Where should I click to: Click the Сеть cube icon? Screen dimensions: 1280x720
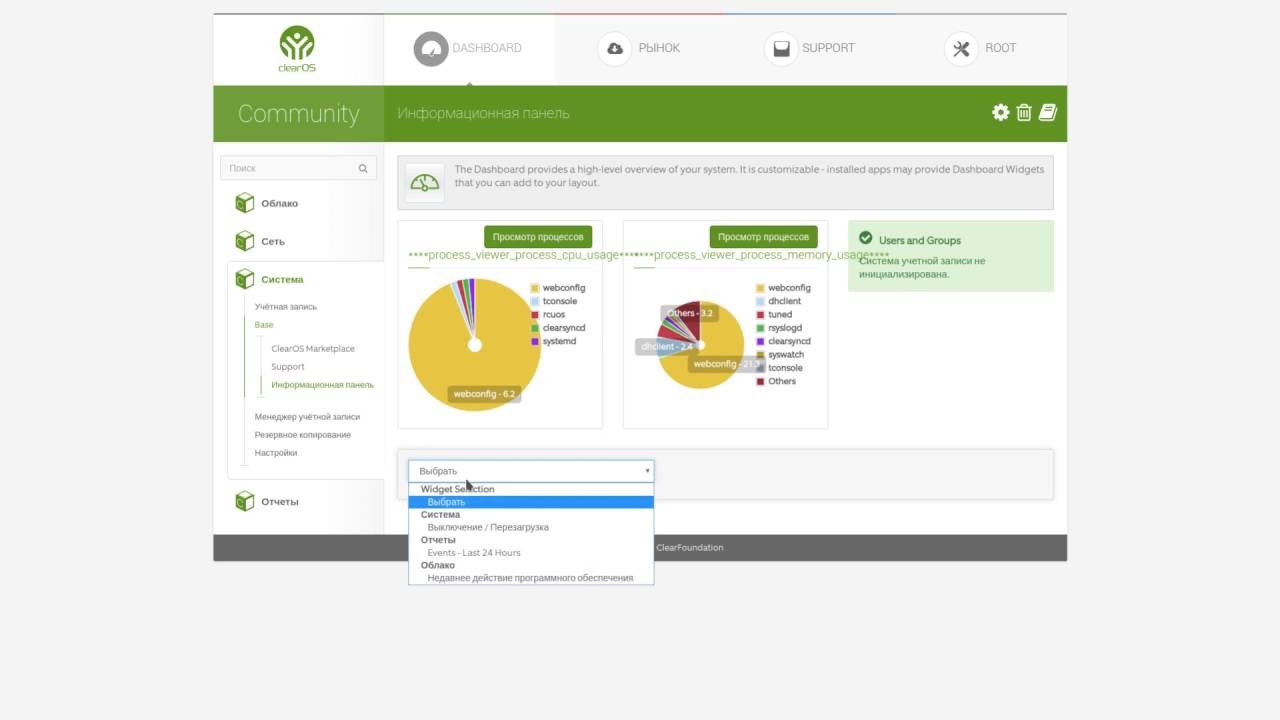pyautogui.click(x=244, y=241)
